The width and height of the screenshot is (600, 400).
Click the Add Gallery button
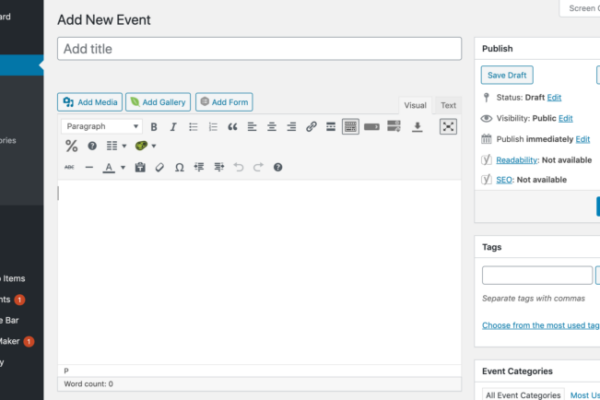pyautogui.click(x=158, y=102)
